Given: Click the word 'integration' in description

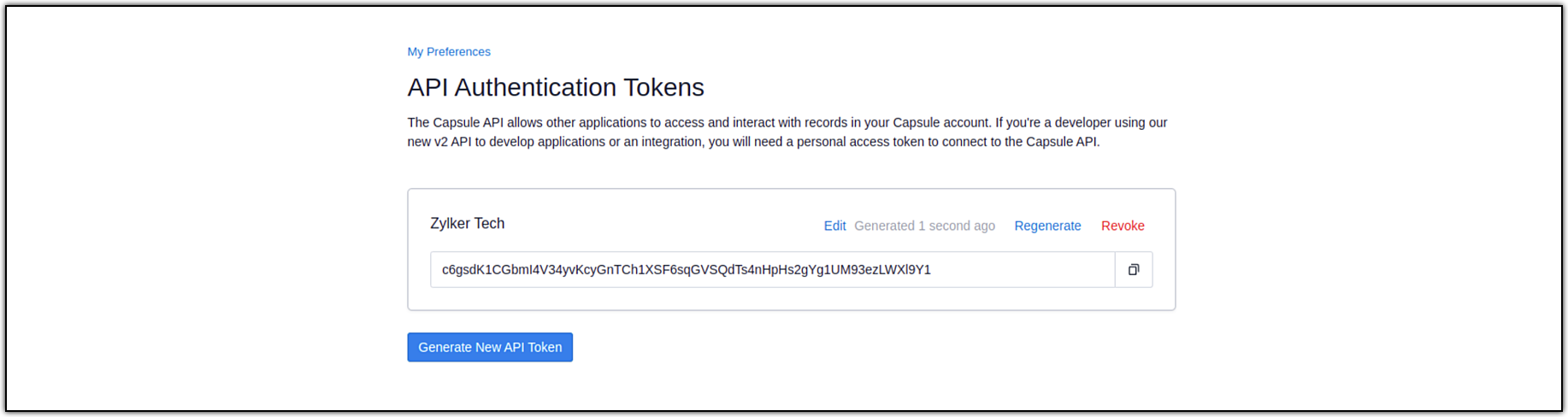Looking at the screenshot, I should click(x=673, y=142).
